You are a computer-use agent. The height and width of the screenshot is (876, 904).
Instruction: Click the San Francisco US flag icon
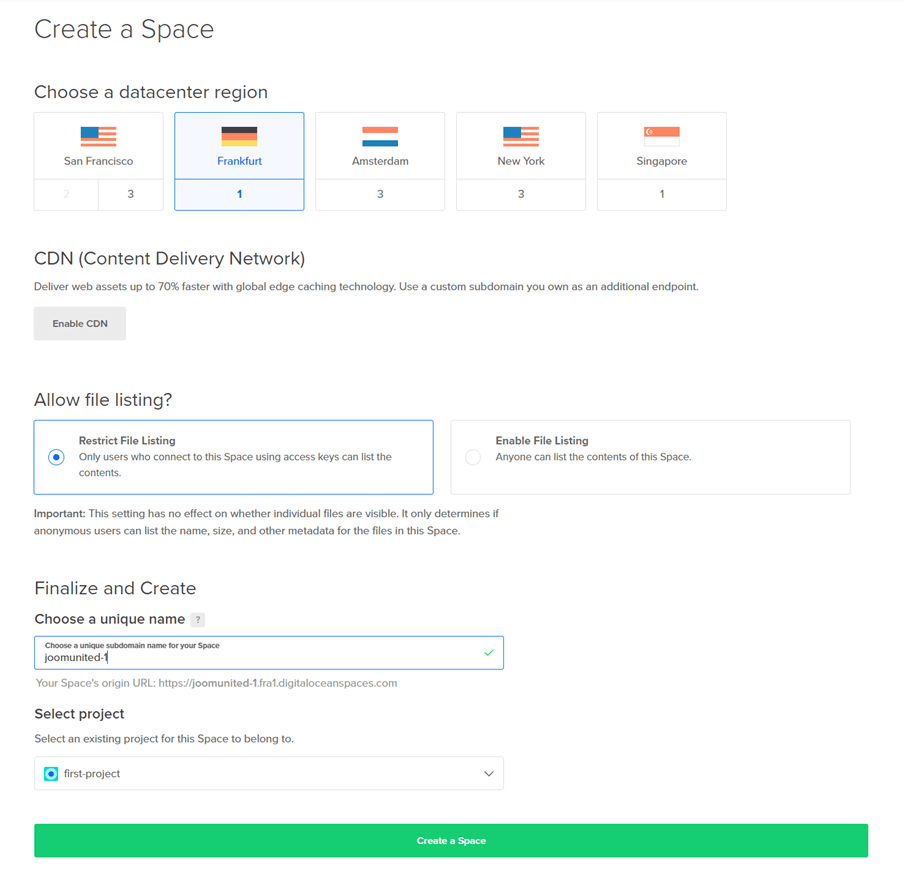pyautogui.click(x=98, y=137)
